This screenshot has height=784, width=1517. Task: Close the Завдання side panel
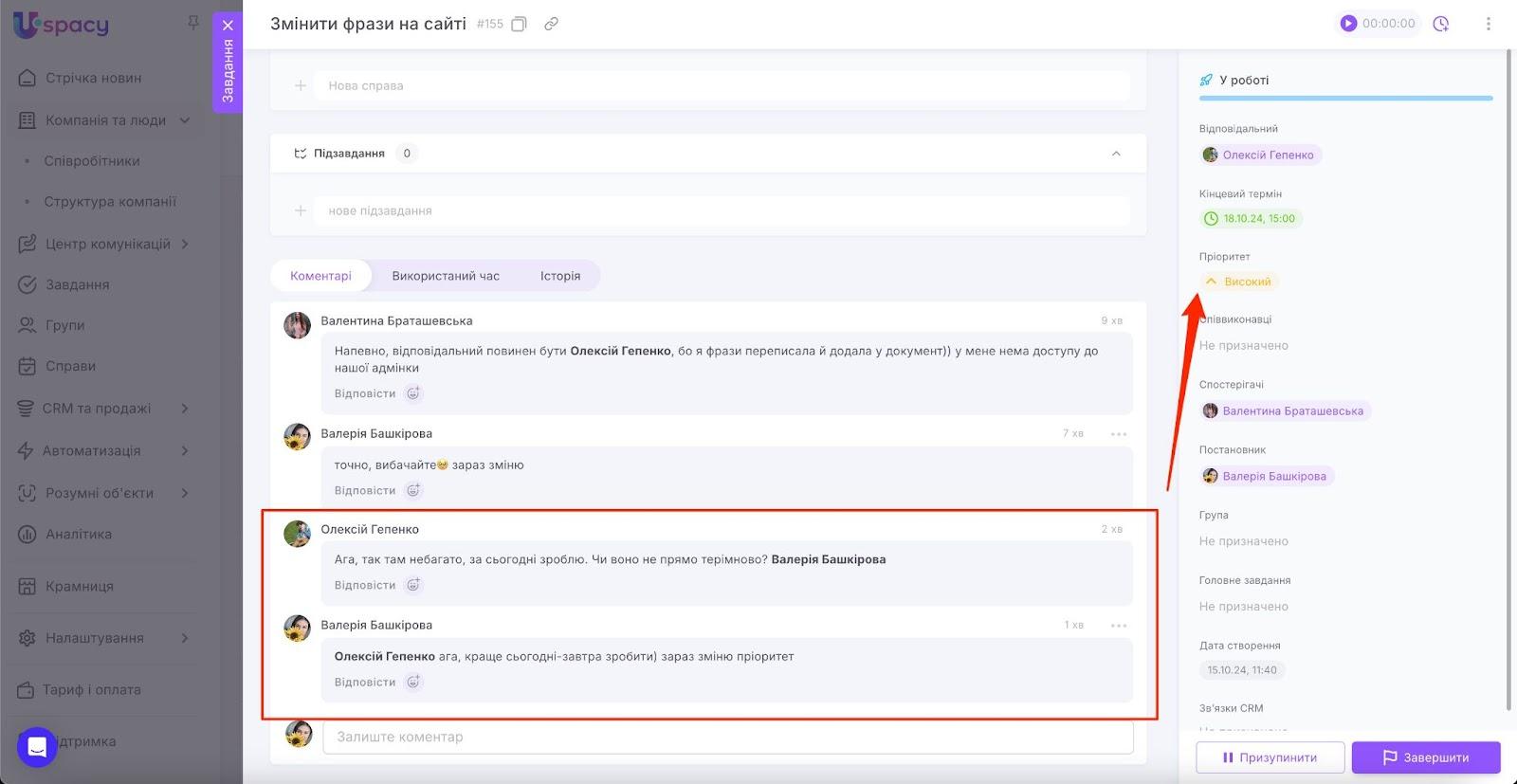tap(228, 26)
